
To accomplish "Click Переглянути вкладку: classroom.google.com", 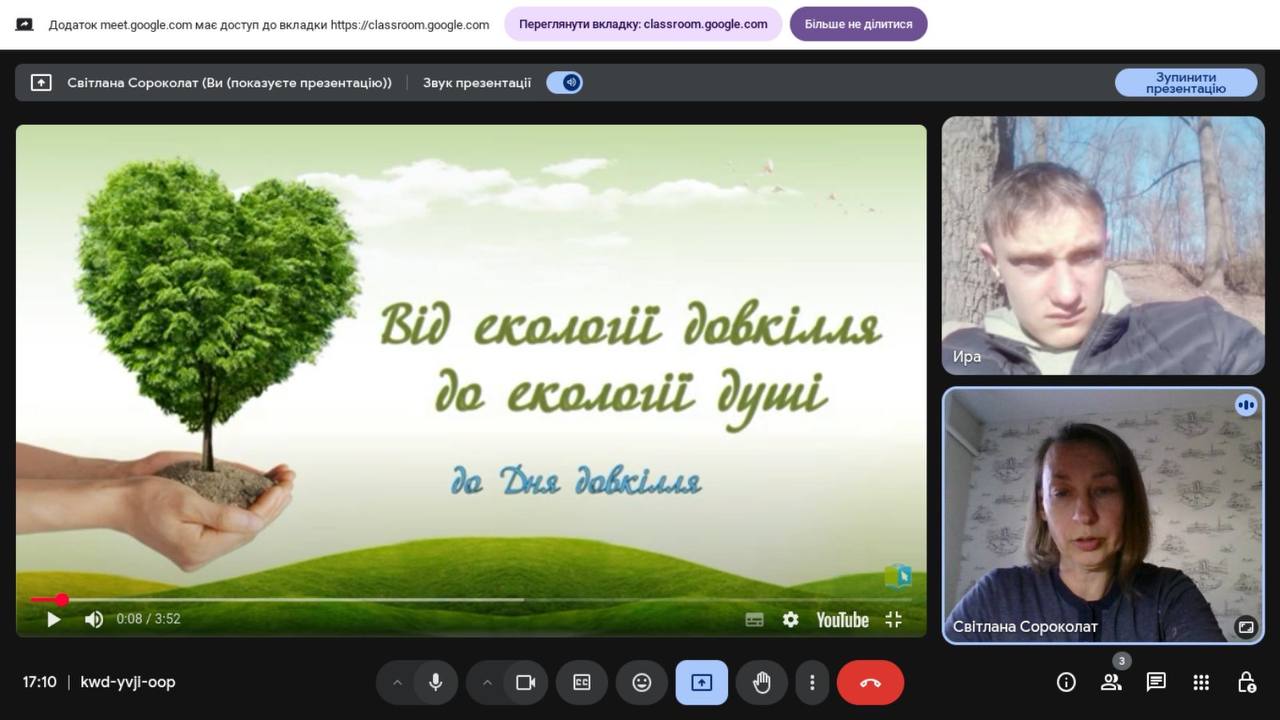I will (x=643, y=24).
